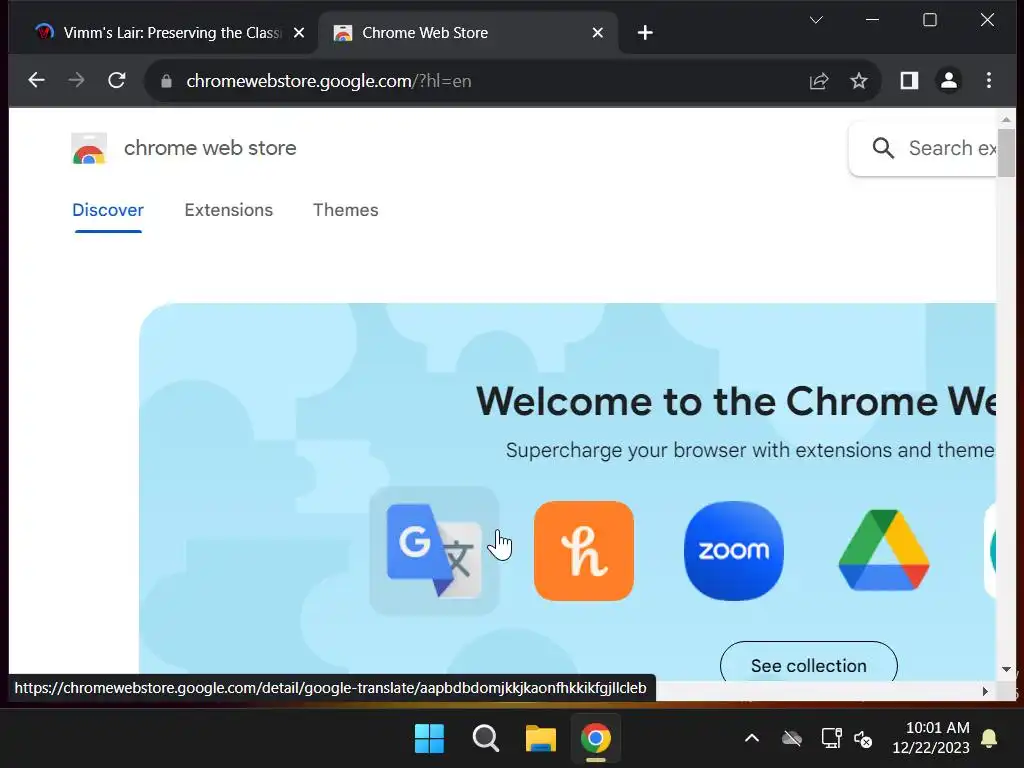Open the tab search dropdown arrow
The height and width of the screenshot is (768, 1024).
click(816, 20)
